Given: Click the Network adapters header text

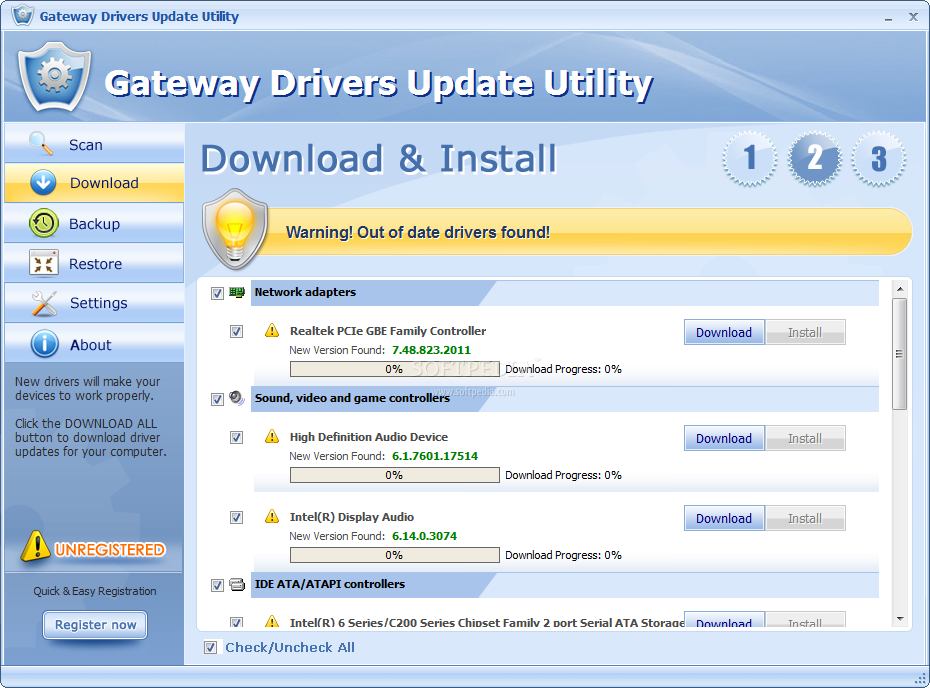Looking at the screenshot, I should coord(305,292).
